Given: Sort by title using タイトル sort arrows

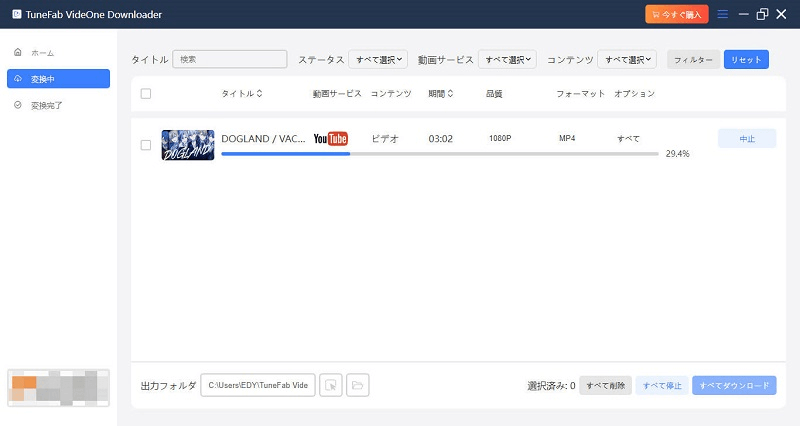Looking at the screenshot, I should pyautogui.click(x=259, y=94).
